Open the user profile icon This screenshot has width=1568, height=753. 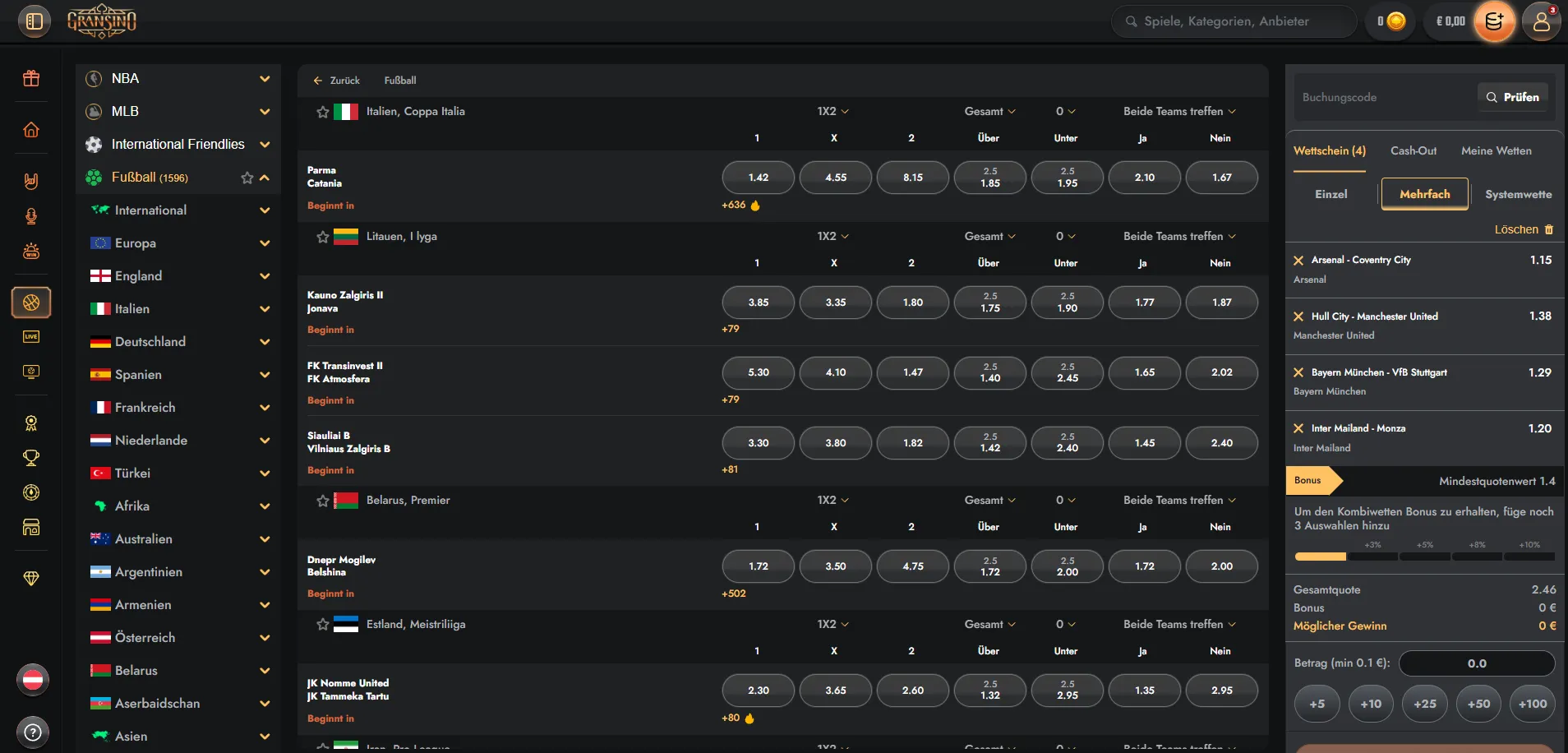pos(1542,21)
